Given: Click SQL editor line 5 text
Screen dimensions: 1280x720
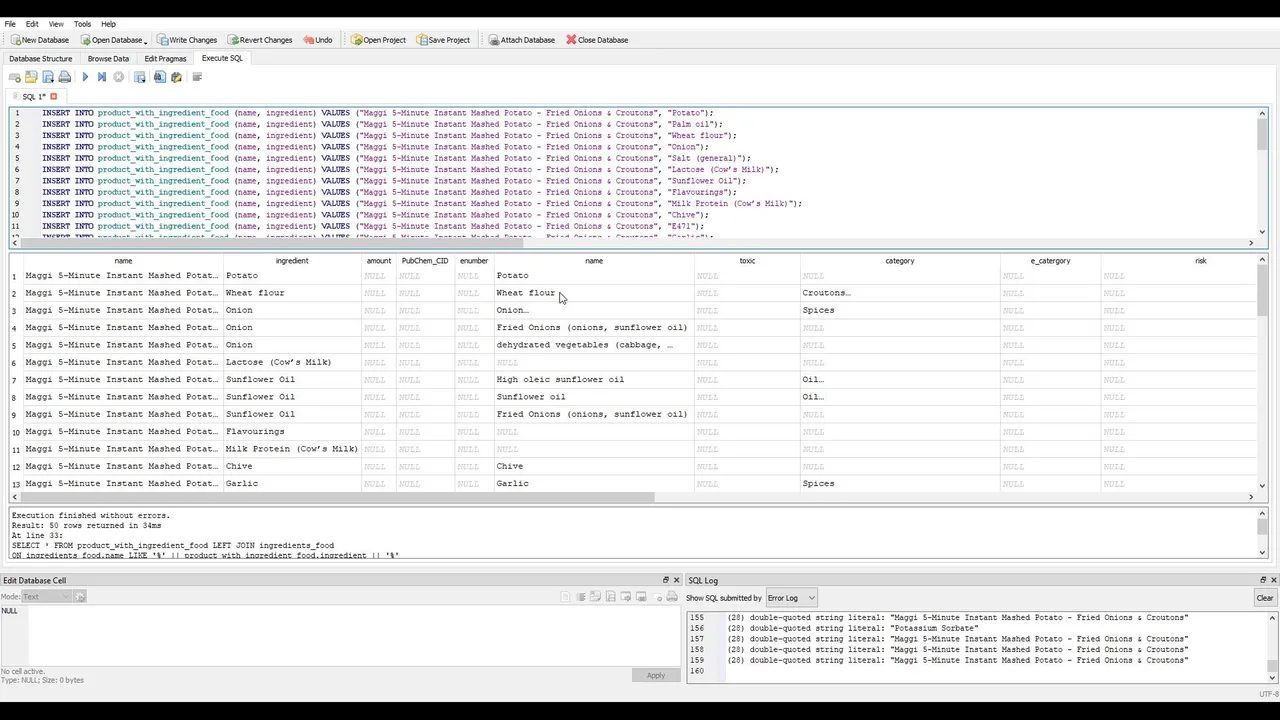Looking at the screenshot, I should [x=397, y=158].
